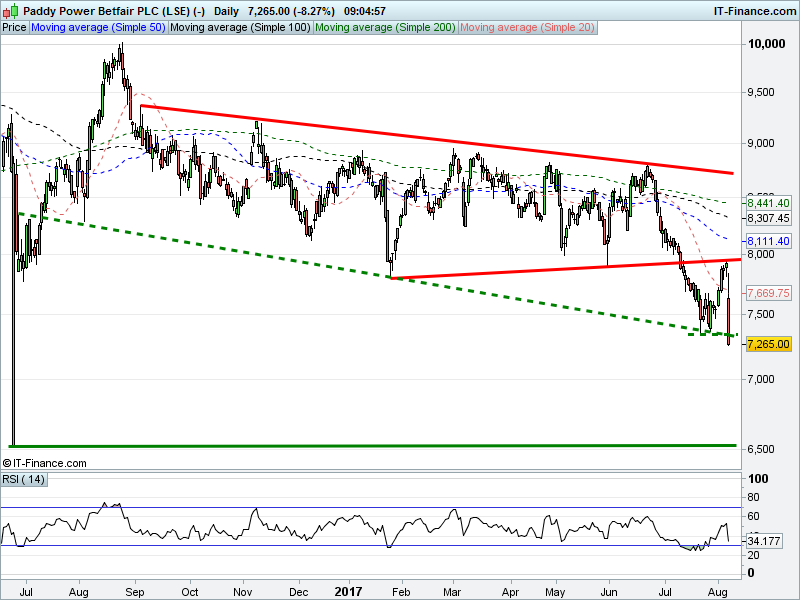Viewport: 800px width, 600px height.
Task: Click the Oct month label on time axis
Action: click(x=190, y=592)
